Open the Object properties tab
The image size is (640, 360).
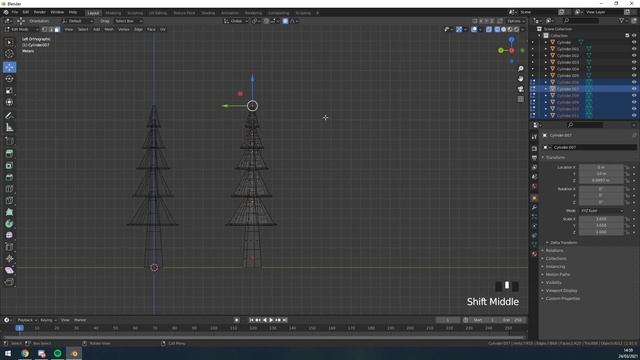[x=534, y=198]
